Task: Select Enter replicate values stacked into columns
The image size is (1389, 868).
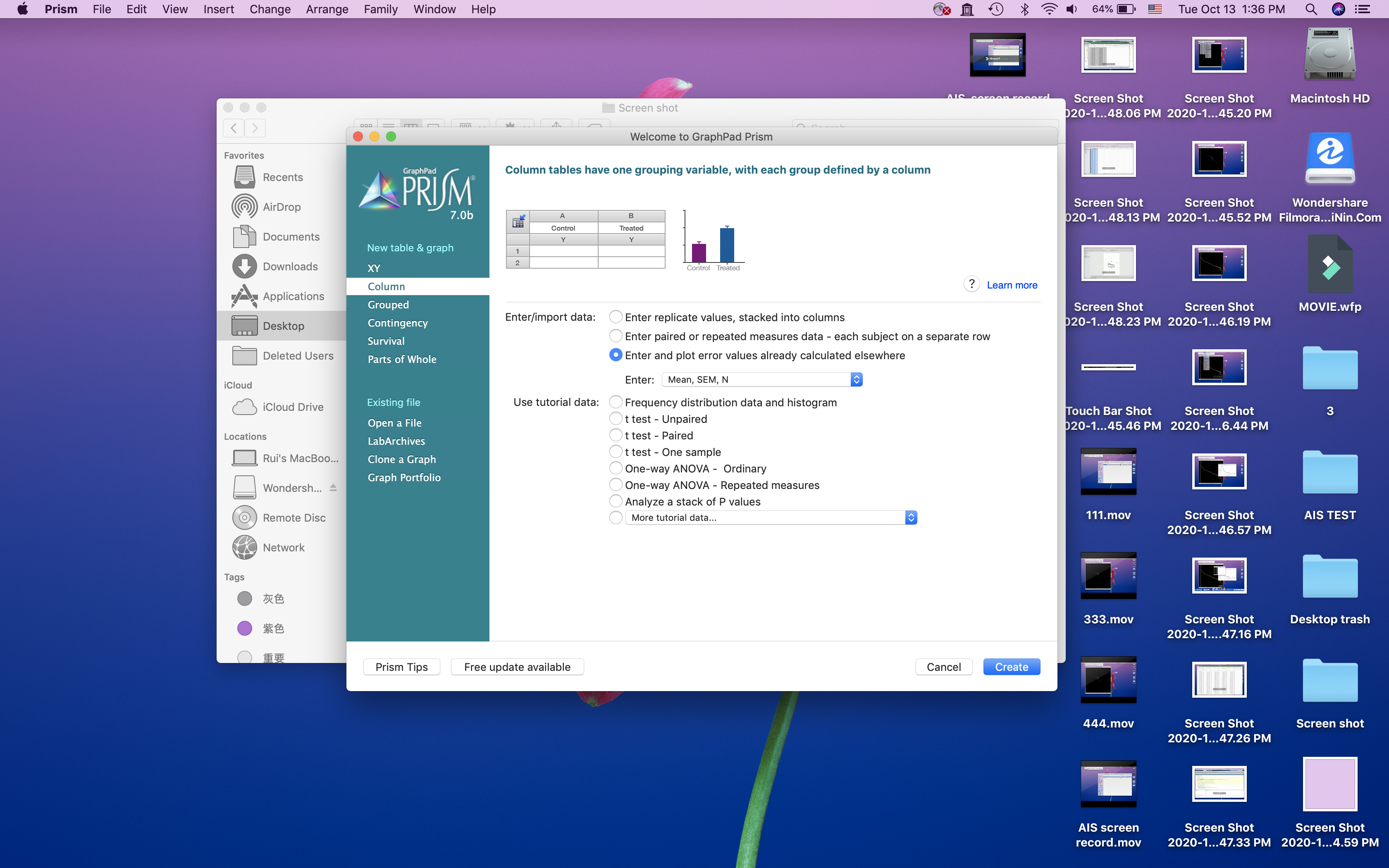Action: pyautogui.click(x=616, y=317)
